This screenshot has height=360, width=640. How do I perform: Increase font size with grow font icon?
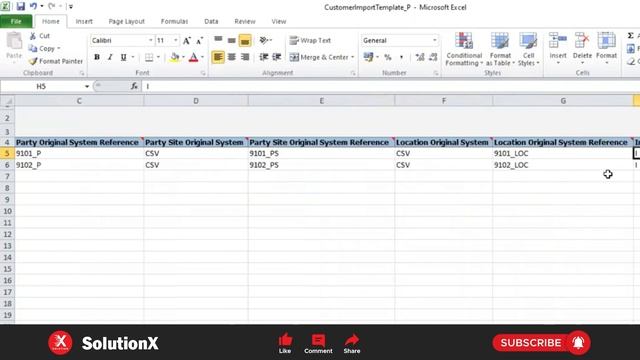click(187, 40)
